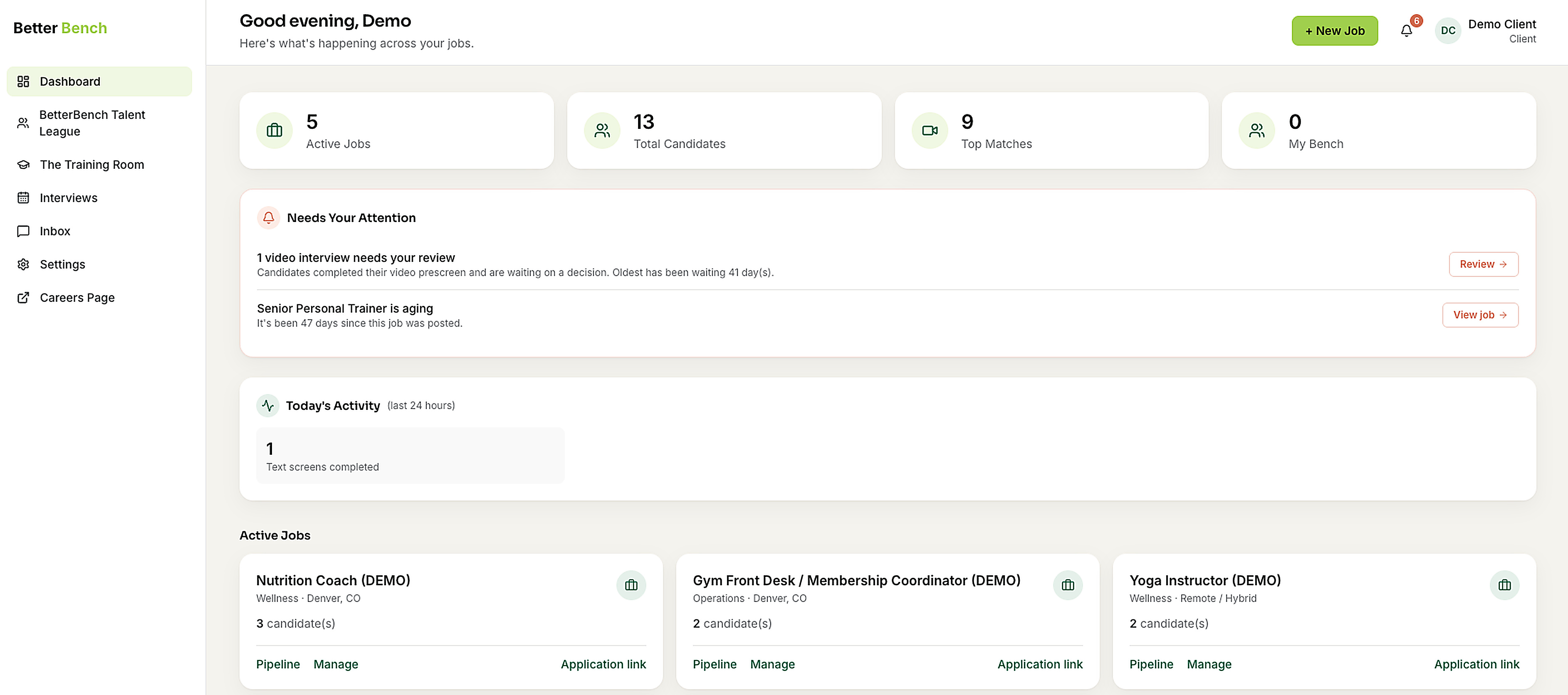Click the 'Active Jobs' section heading

pyautogui.click(x=275, y=535)
